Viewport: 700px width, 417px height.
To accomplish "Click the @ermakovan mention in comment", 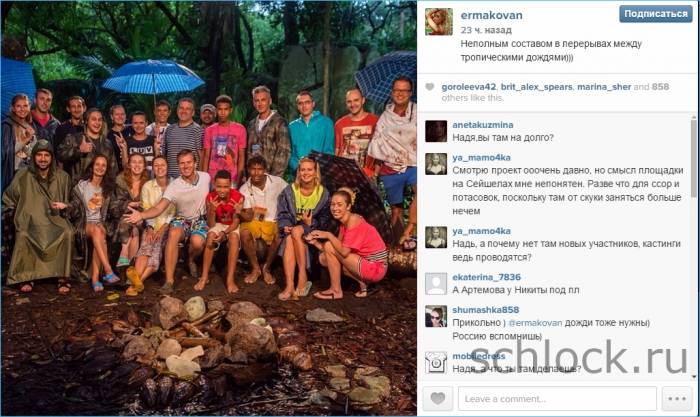I will click(535, 323).
